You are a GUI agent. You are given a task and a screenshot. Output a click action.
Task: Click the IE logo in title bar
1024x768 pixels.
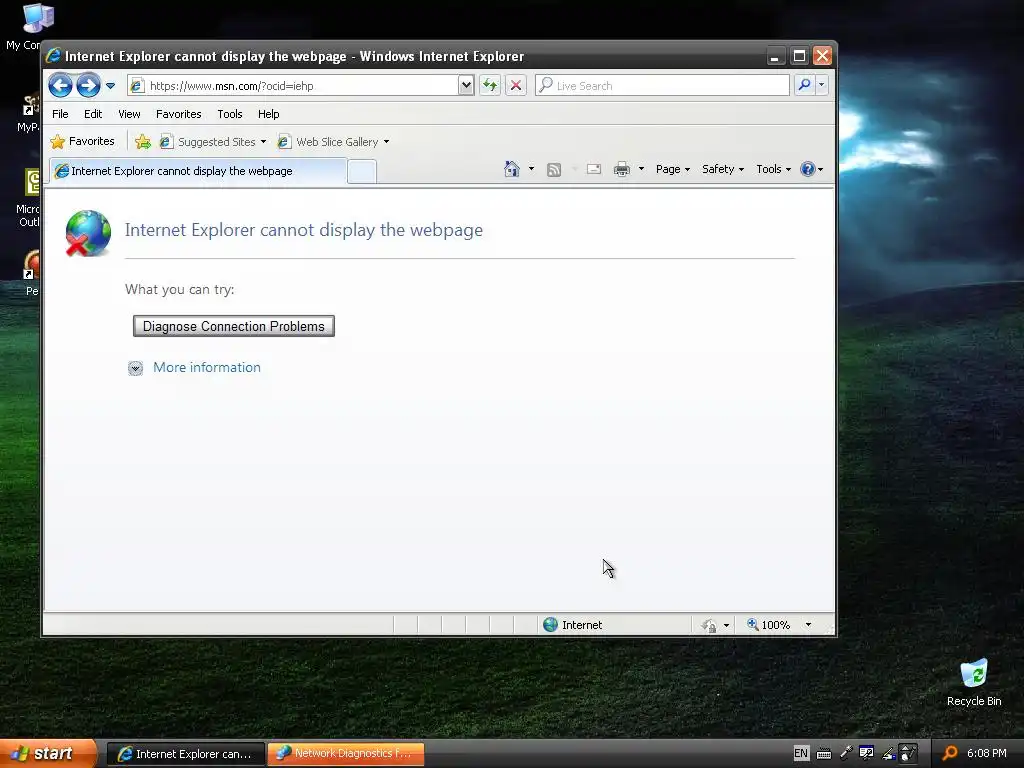coord(54,56)
